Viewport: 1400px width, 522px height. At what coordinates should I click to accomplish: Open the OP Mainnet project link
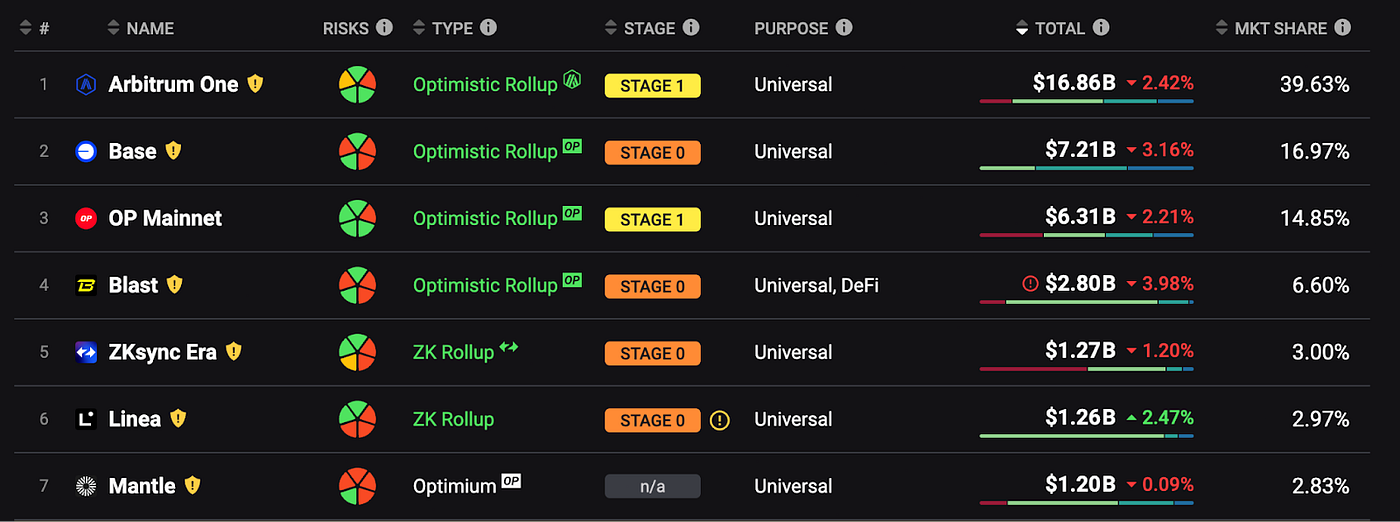(165, 218)
